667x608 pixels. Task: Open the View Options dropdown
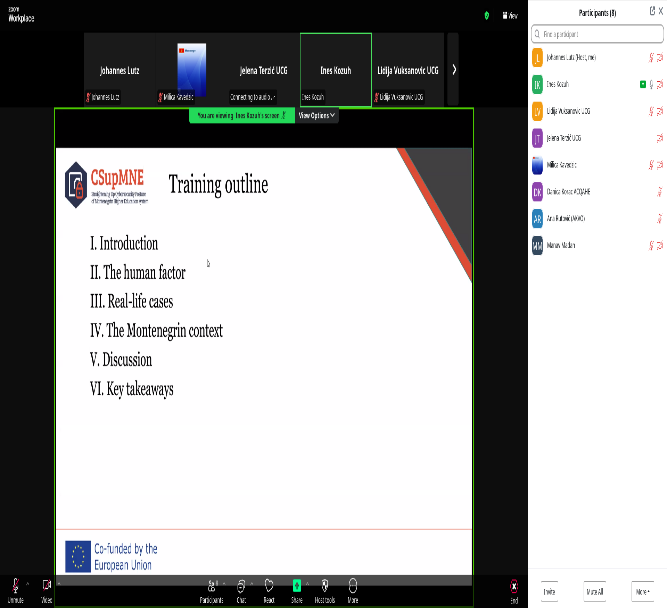[x=317, y=115]
